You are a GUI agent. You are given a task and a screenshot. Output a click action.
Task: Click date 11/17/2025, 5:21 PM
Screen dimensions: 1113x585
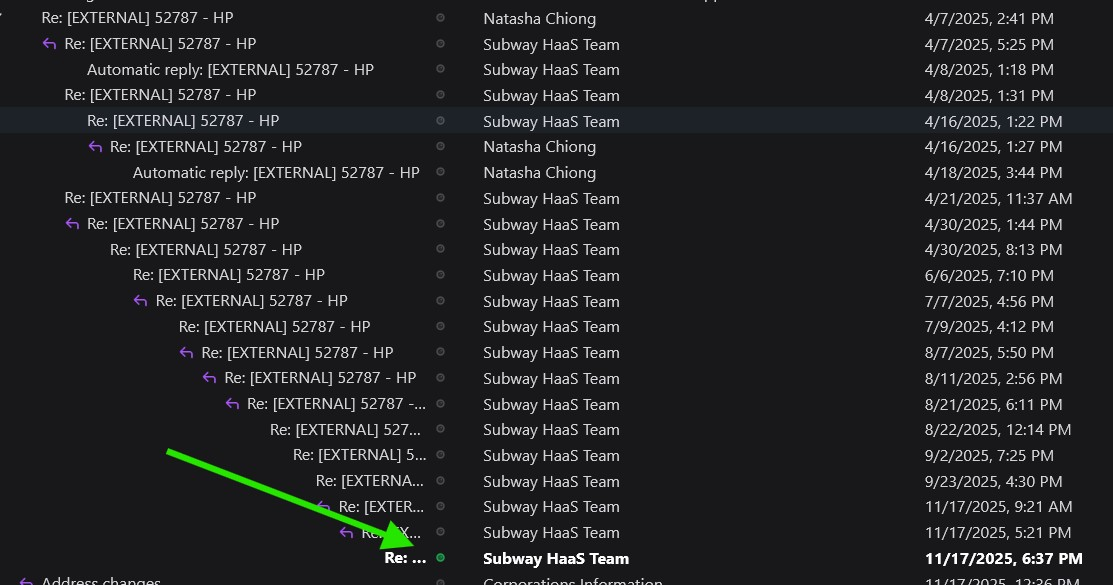[997, 532]
